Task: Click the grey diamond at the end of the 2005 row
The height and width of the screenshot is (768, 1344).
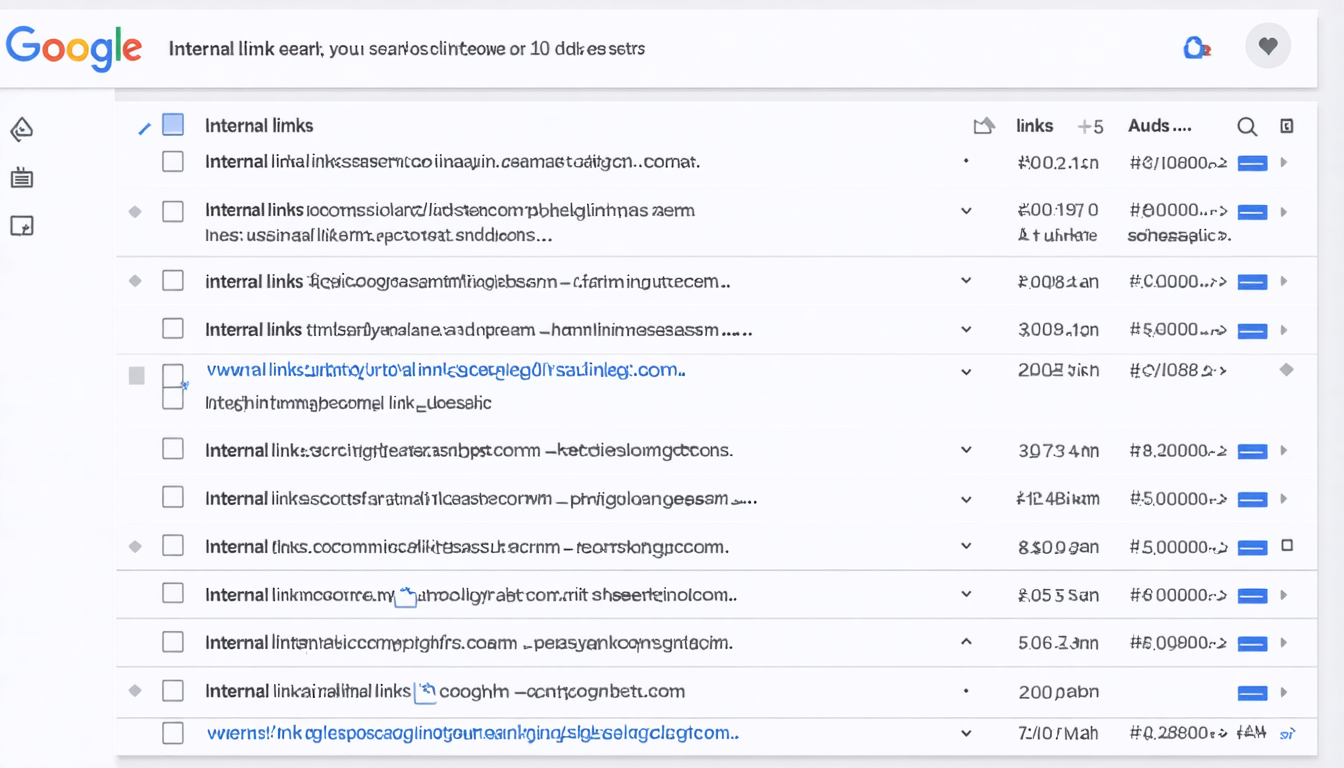Action: pyautogui.click(x=1287, y=370)
